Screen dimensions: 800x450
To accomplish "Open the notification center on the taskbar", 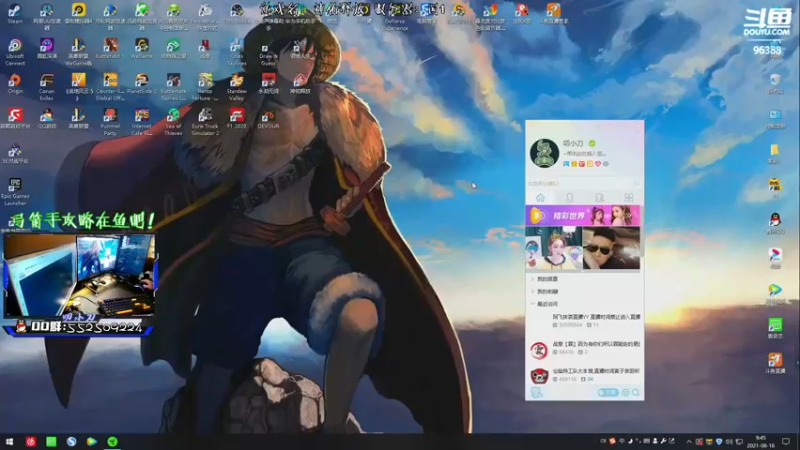I will tap(786, 441).
